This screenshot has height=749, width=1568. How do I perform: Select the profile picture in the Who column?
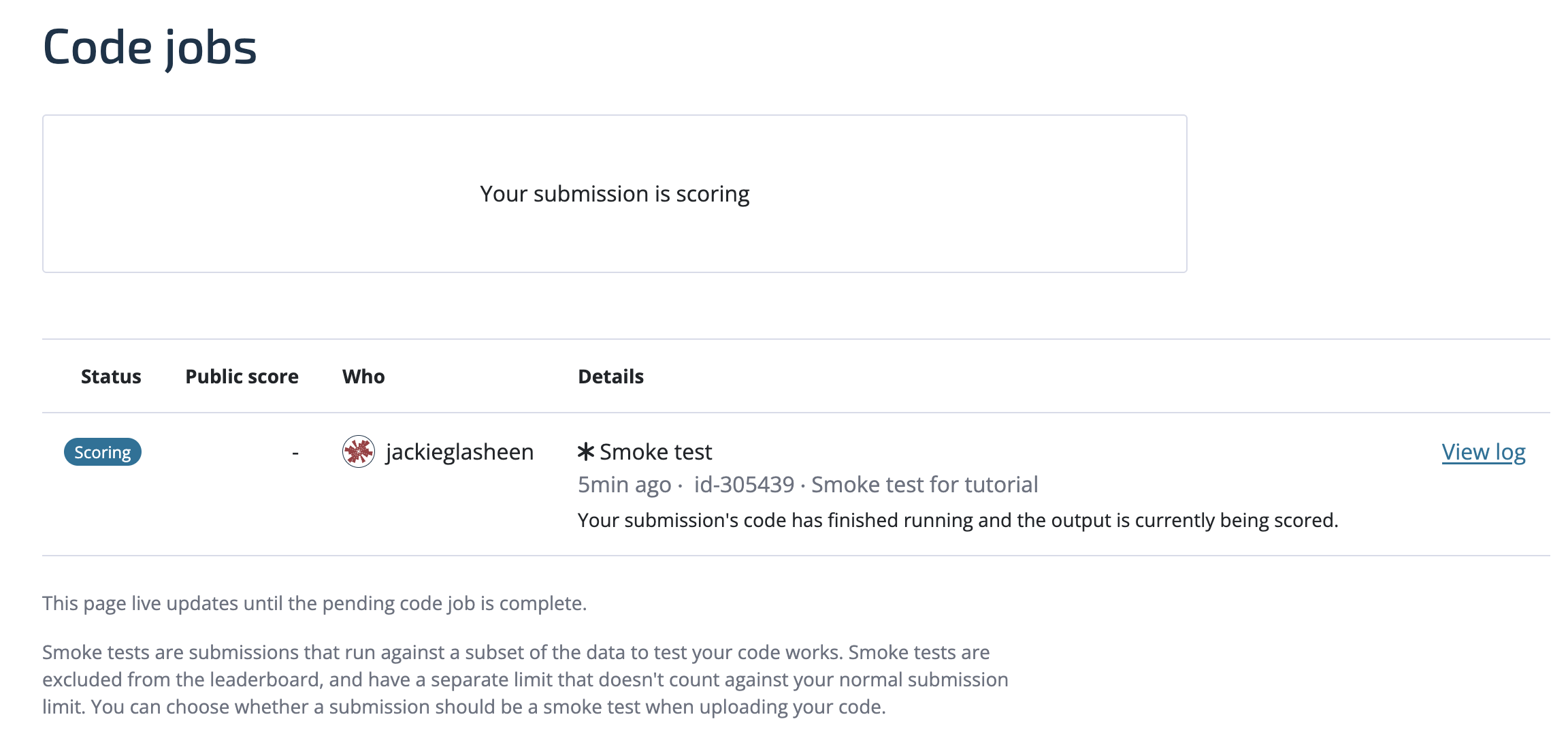tap(359, 451)
